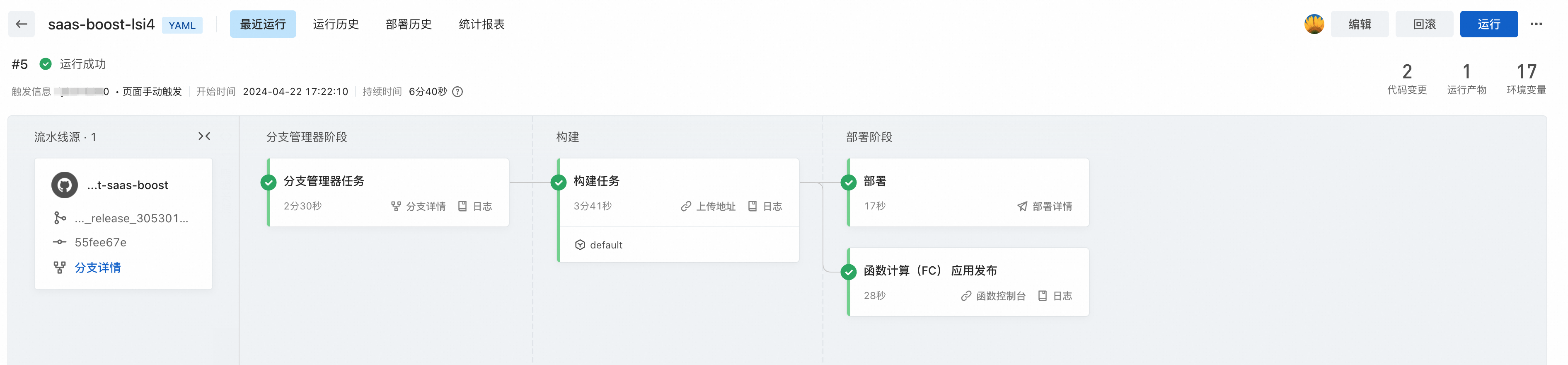Switch to the 部署历史 tab
Image resolution: width=1568 pixels, height=365 pixels.
pos(409,24)
